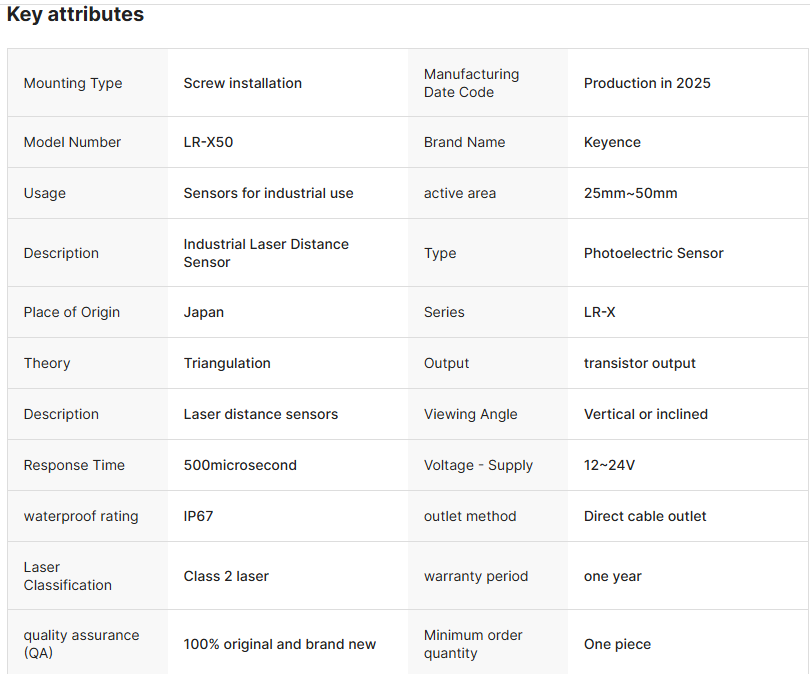810x674 pixels.
Task: Select the 100% original and brand new text
Action: click(x=280, y=644)
